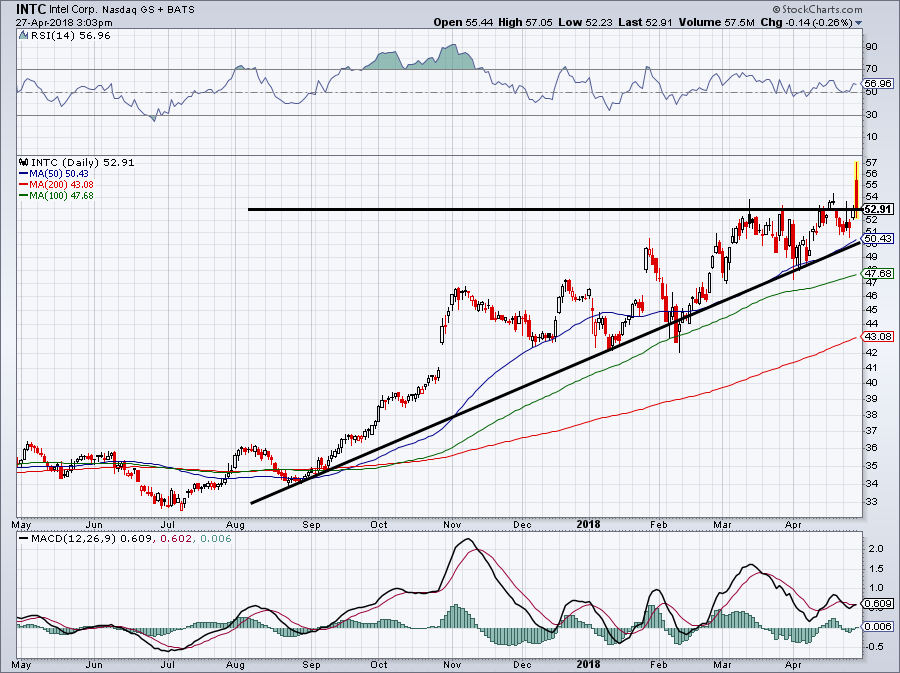Click the Nasdaq GS + BATS exchange label
900x673 pixels.
[148, 10]
